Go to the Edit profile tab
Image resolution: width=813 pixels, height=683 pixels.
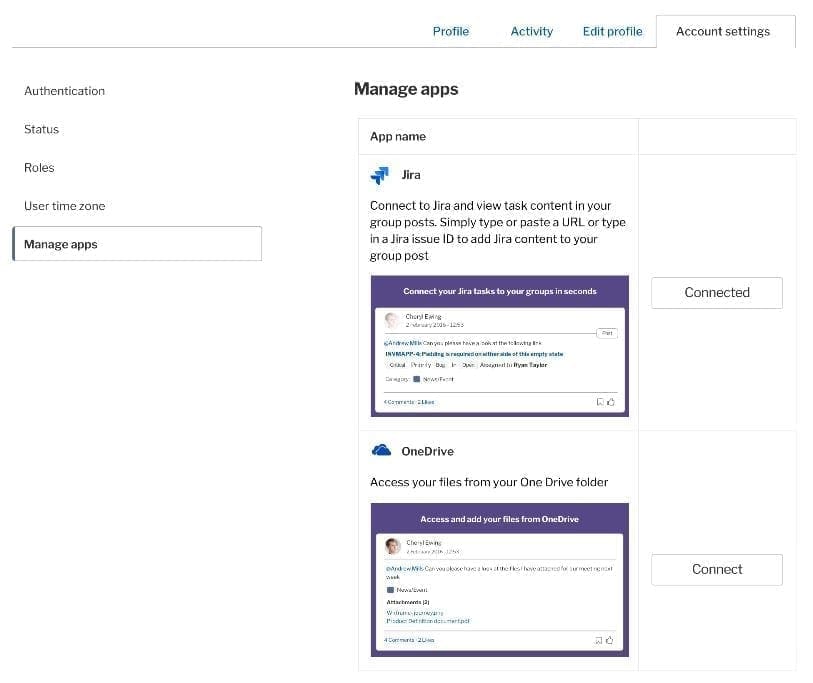pos(612,32)
